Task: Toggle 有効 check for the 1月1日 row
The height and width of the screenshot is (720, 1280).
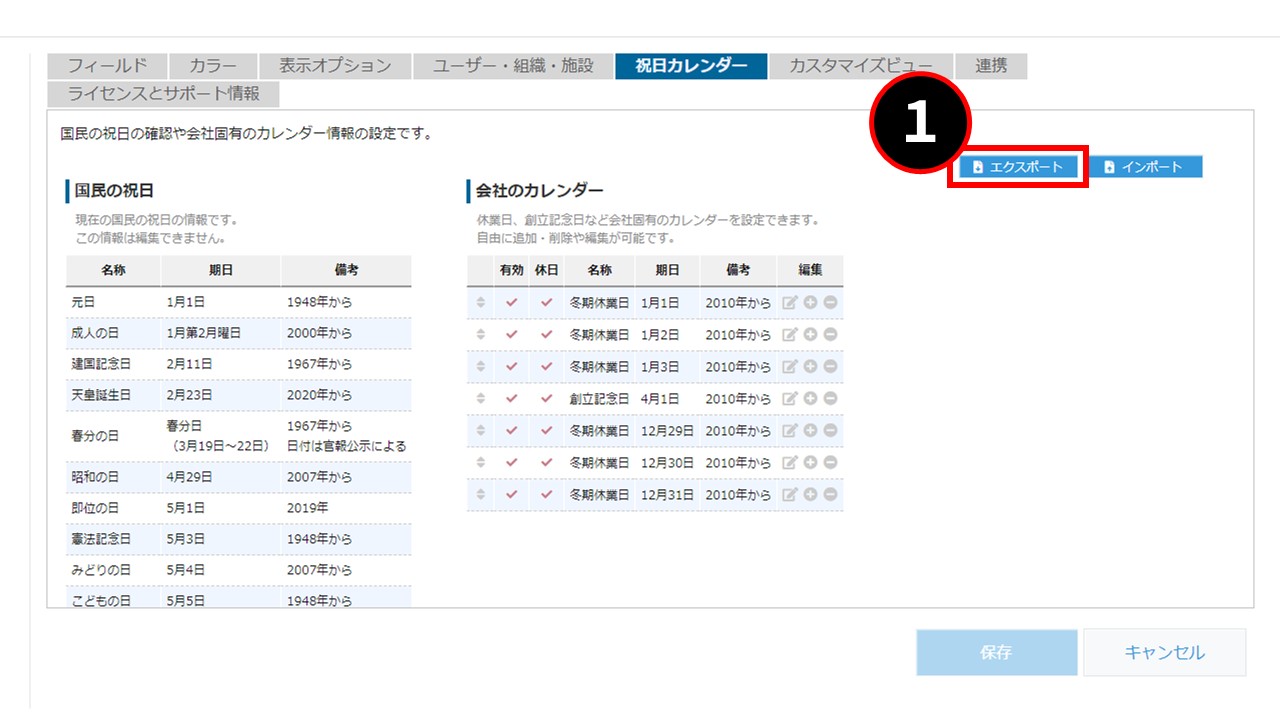Action: point(511,303)
